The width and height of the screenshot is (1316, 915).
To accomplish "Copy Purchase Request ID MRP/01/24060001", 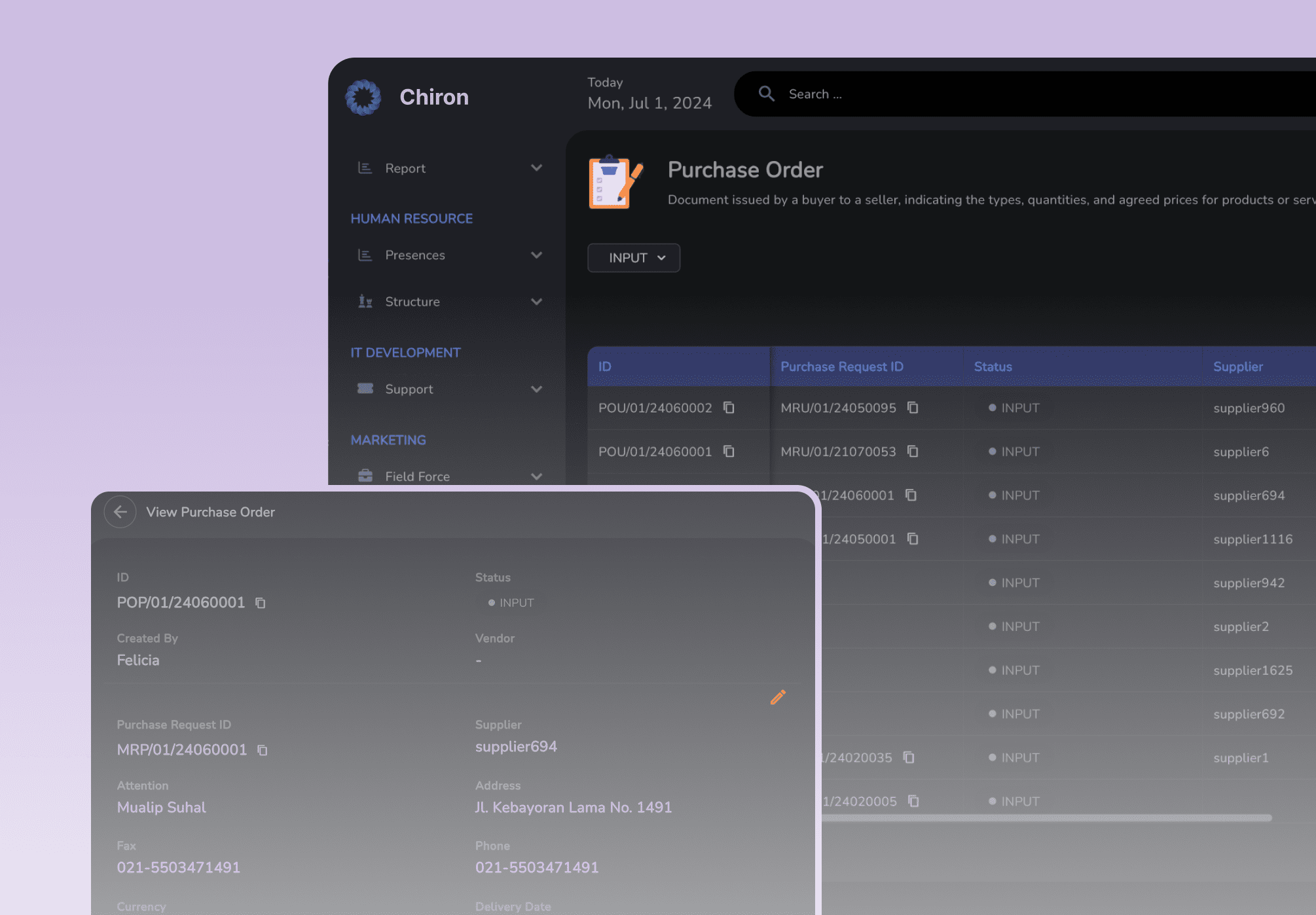I will click(263, 750).
